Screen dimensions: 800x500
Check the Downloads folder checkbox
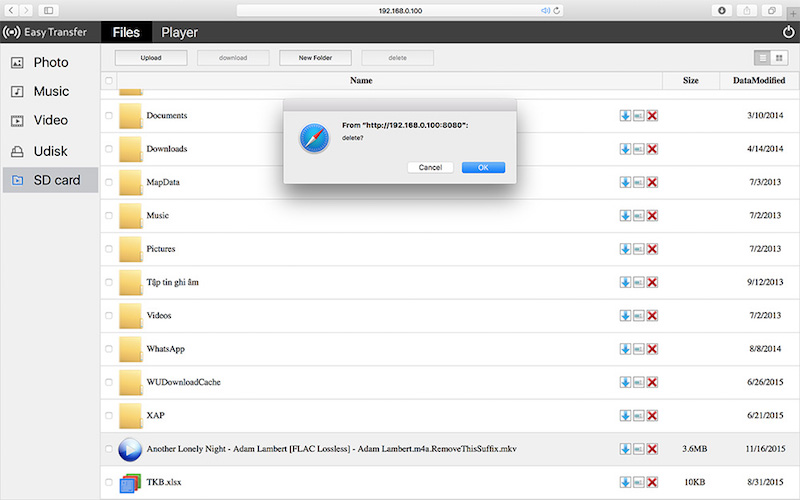pyautogui.click(x=109, y=149)
